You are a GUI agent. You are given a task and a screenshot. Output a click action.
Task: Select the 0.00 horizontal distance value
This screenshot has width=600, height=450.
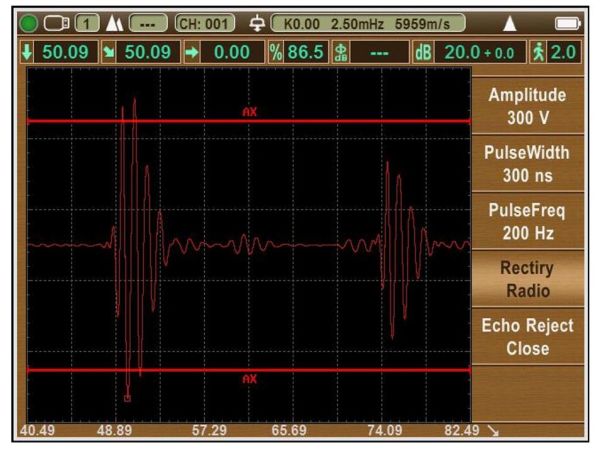tap(232, 52)
